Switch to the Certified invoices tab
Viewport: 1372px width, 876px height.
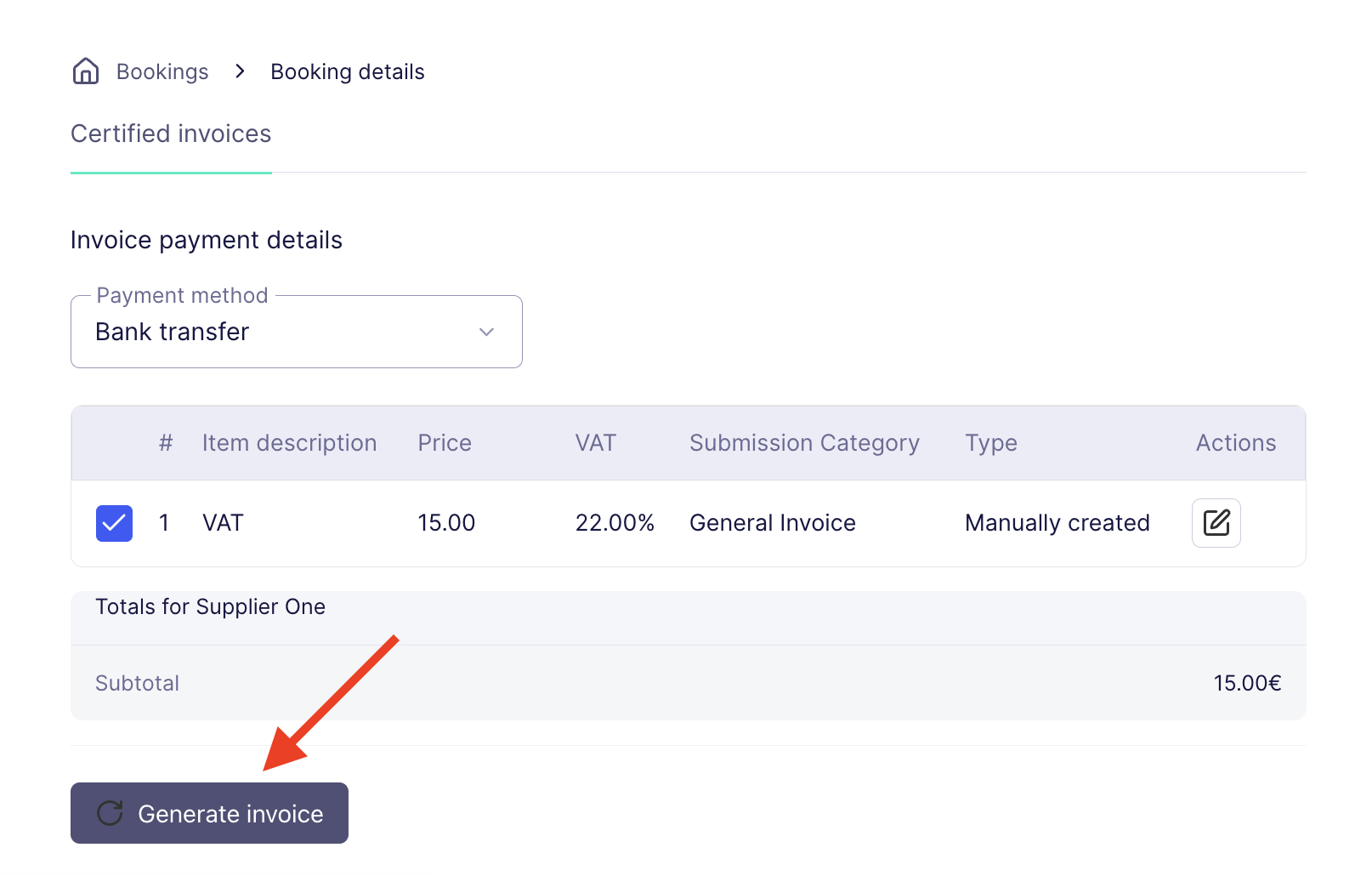[x=171, y=134]
